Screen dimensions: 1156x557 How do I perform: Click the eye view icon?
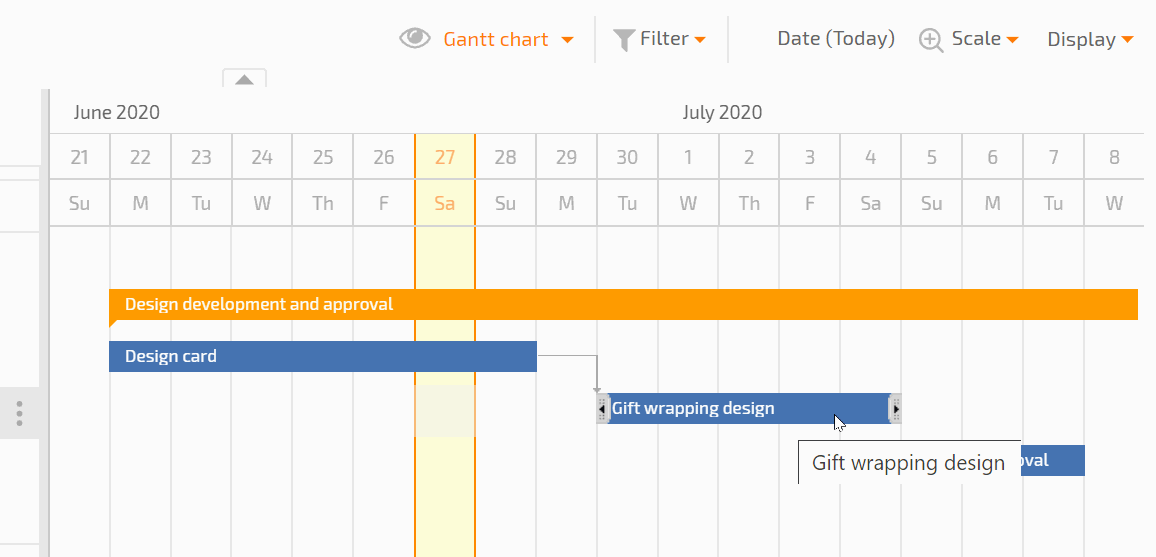click(x=415, y=38)
